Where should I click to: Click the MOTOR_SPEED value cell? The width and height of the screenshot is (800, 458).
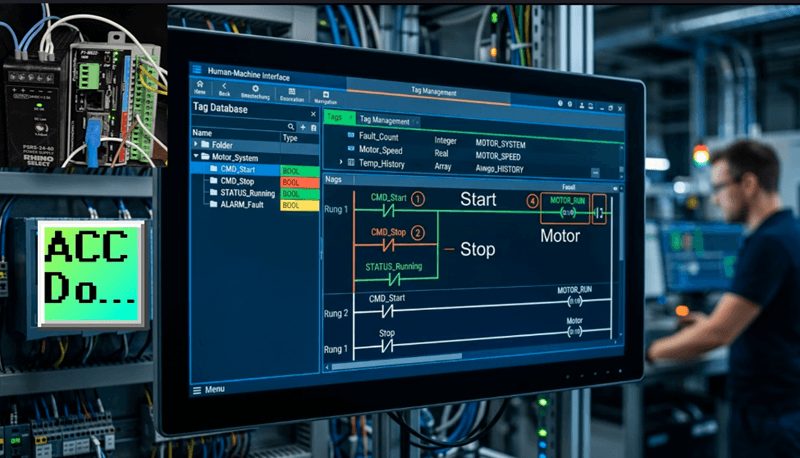click(498, 156)
